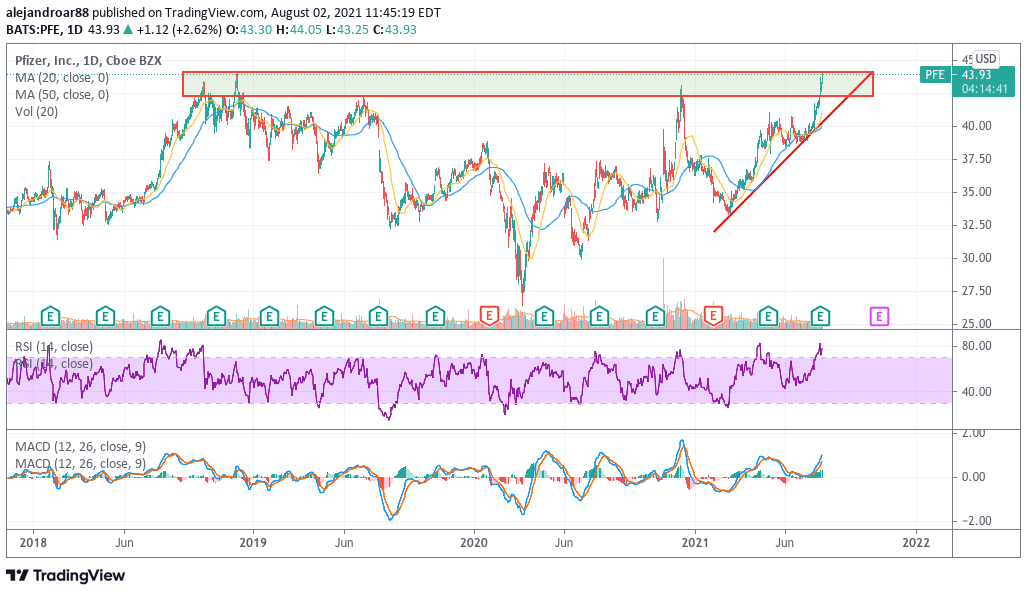Click the TradingView logo

coord(65,576)
